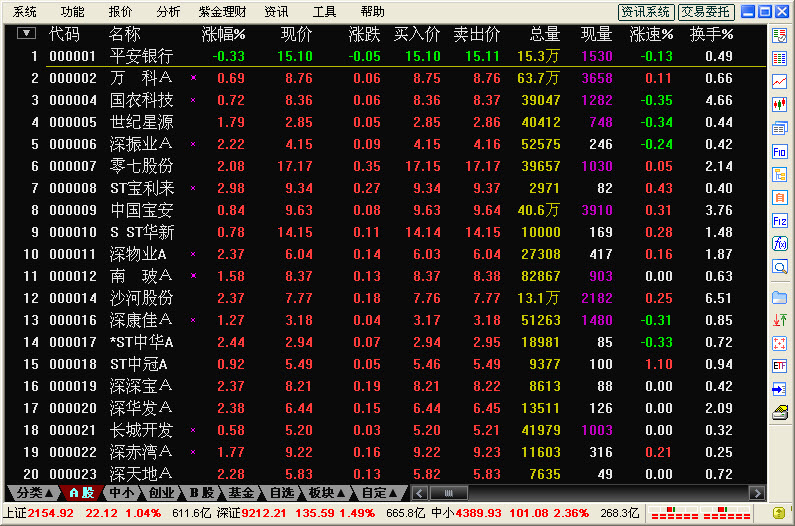
Task: Click the blue arrow import icon
Action: (x=779, y=389)
